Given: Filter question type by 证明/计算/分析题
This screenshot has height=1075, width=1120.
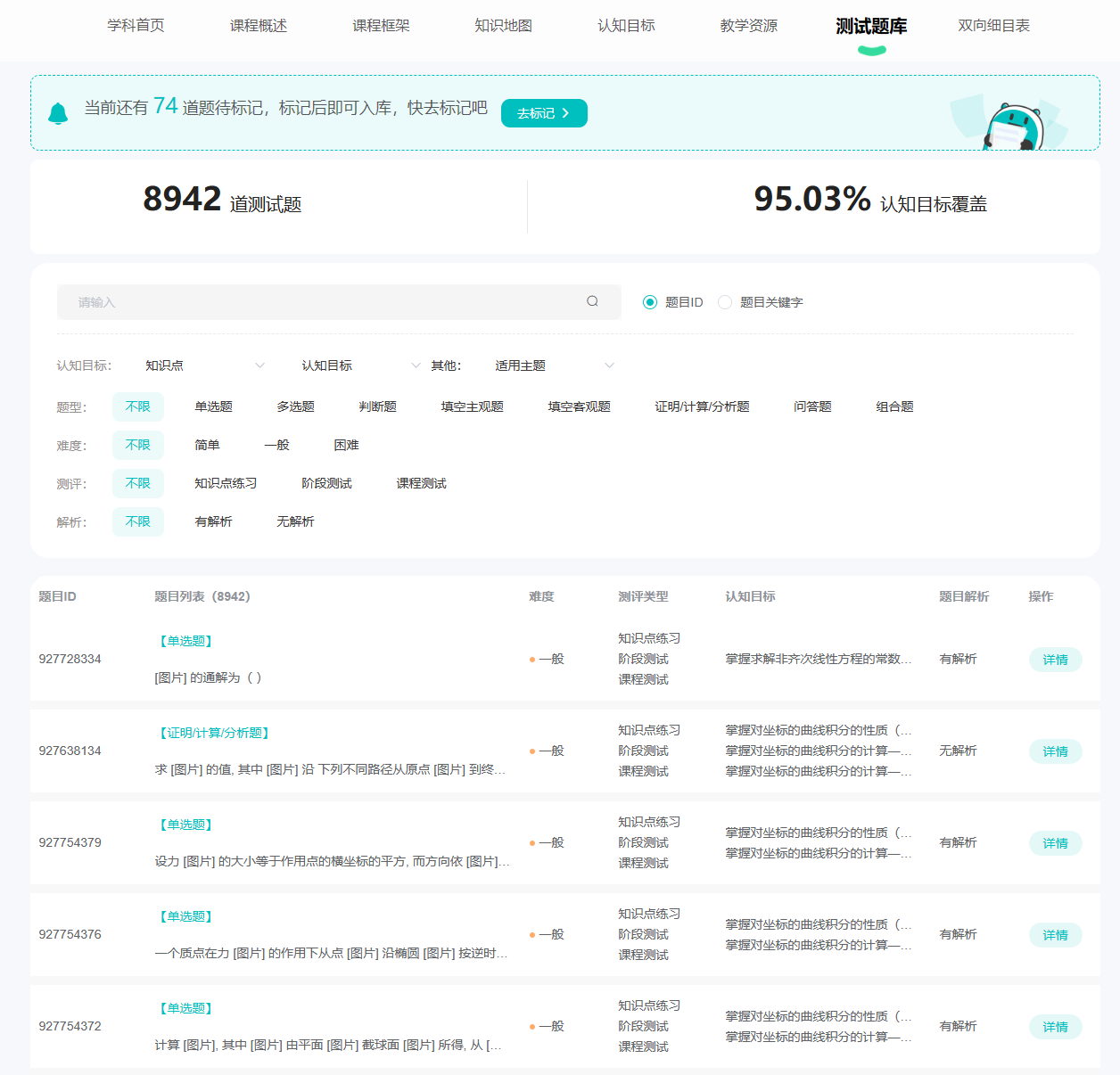Looking at the screenshot, I should tap(702, 406).
